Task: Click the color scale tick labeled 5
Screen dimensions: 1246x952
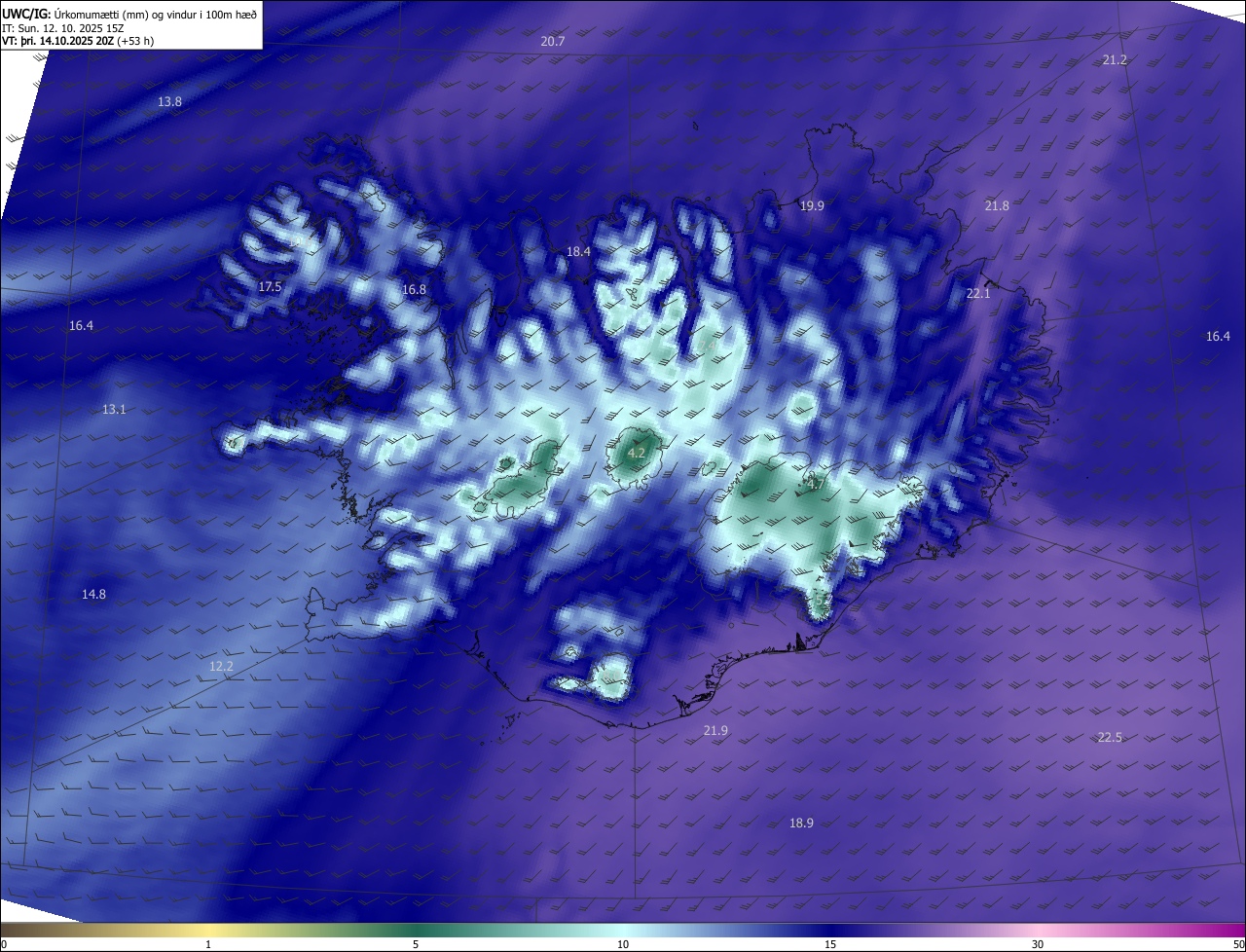Action: pos(416,944)
